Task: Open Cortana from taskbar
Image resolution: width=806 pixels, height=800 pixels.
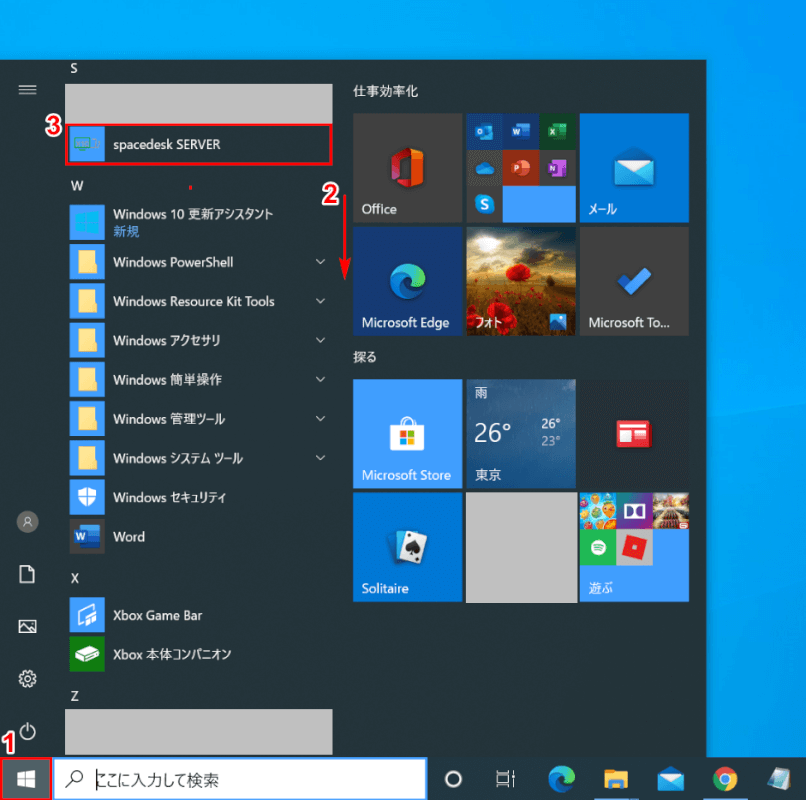Action: [453, 779]
